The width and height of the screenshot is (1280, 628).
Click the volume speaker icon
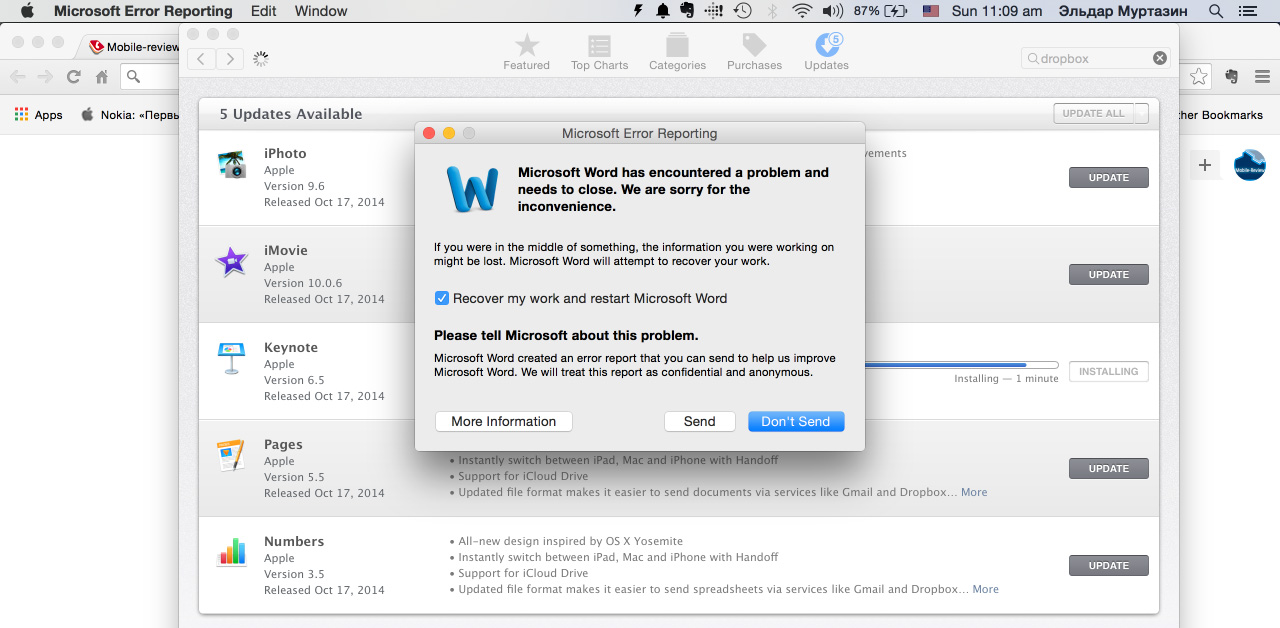(x=832, y=11)
